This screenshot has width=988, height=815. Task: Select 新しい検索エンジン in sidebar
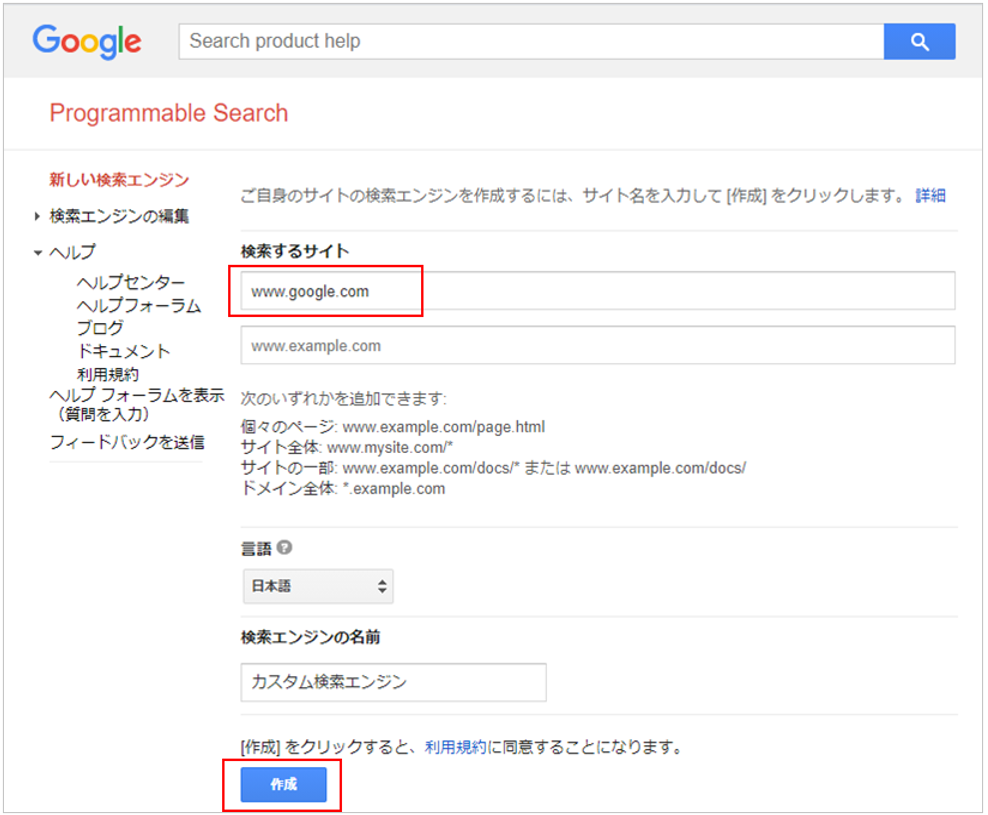coord(119,180)
